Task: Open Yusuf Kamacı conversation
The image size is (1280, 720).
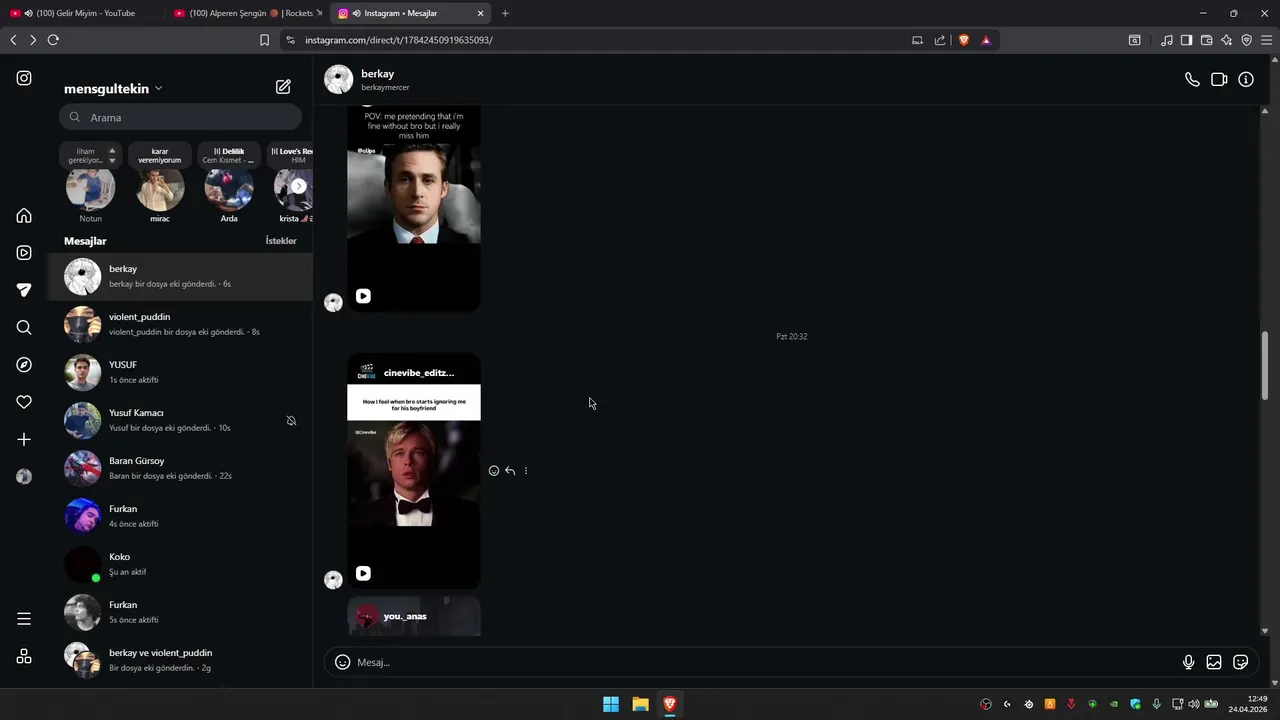Action: click(180, 420)
